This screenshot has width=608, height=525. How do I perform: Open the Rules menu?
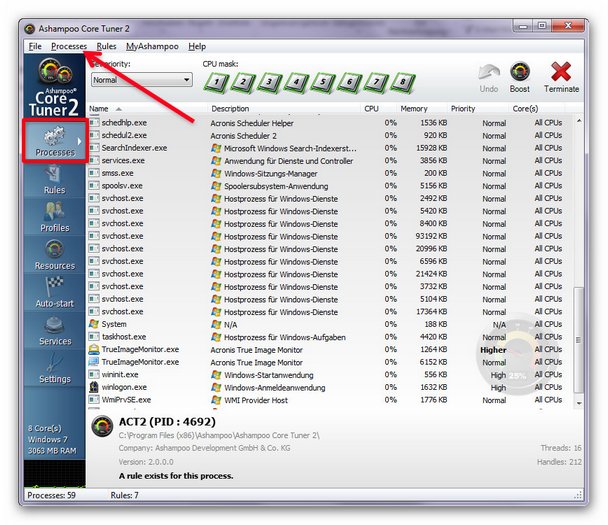click(x=106, y=47)
